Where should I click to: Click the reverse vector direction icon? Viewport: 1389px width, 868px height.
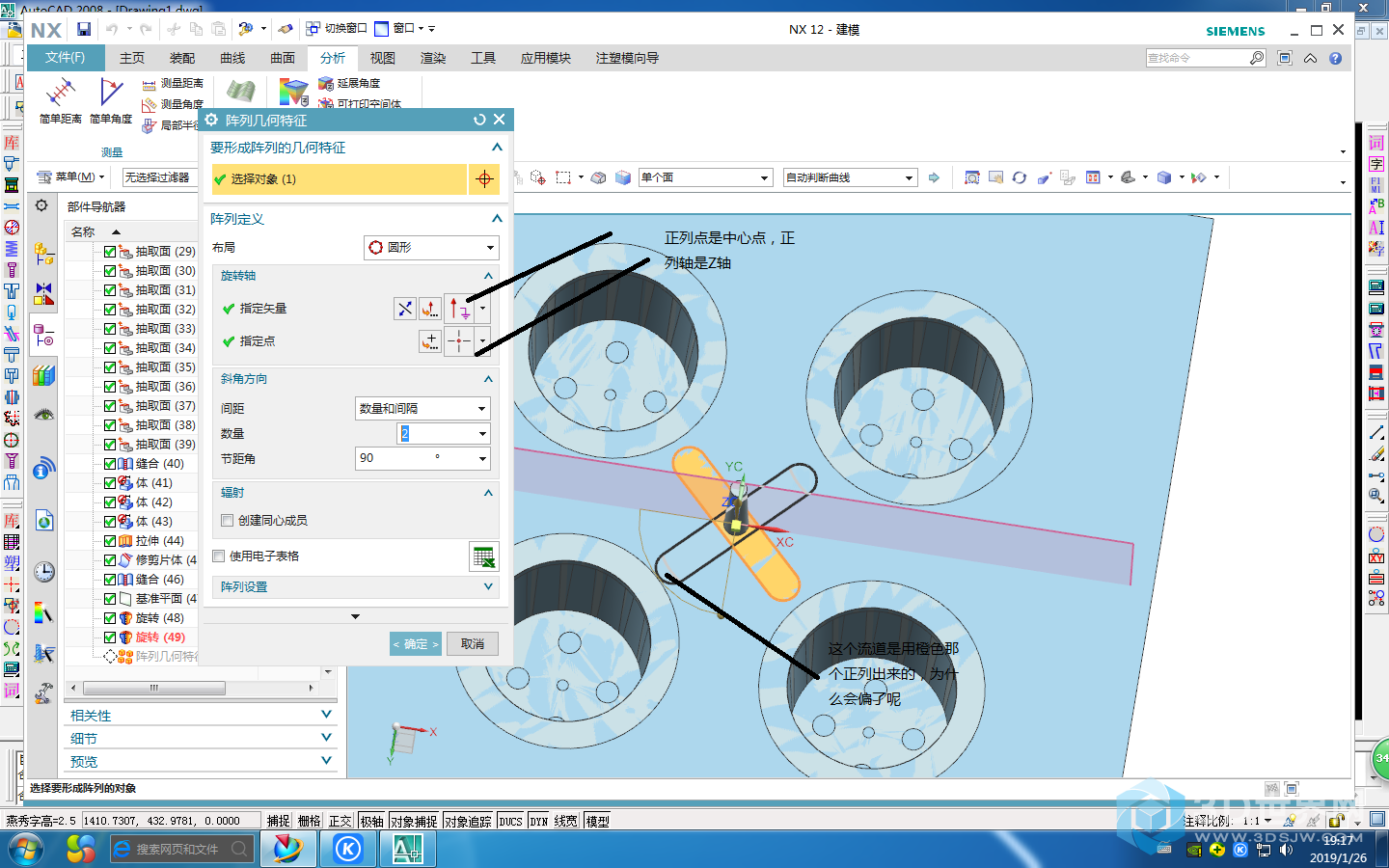click(x=405, y=309)
